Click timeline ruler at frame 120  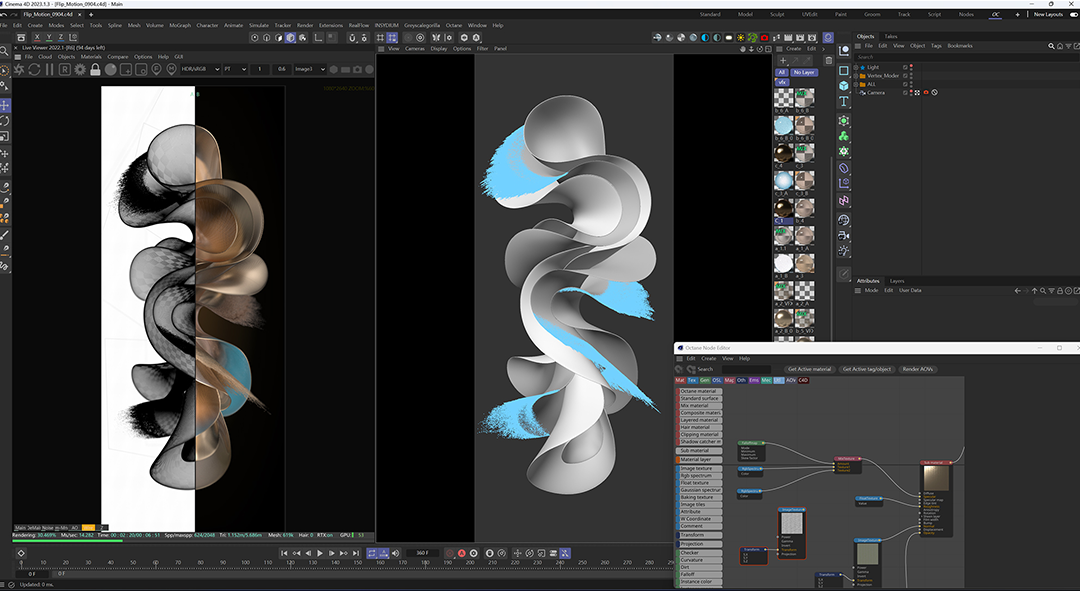(290, 563)
